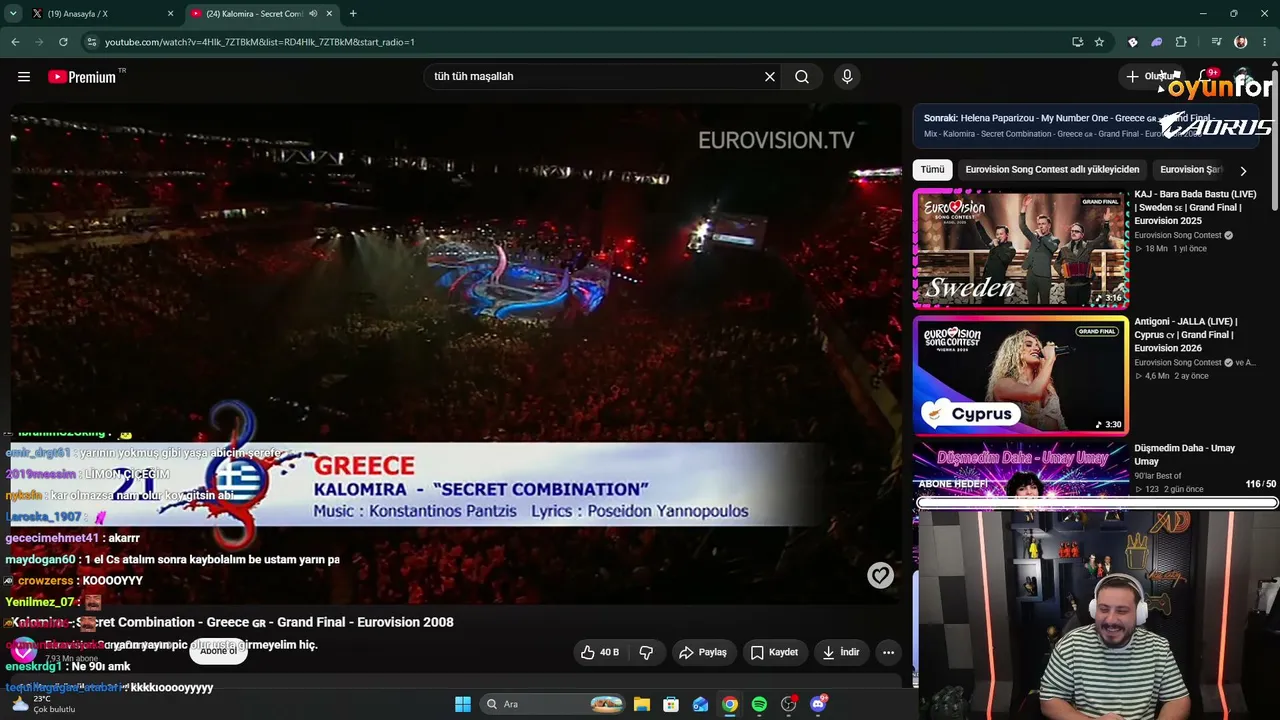Open the YouTube guide hamburger menu

pos(24,77)
